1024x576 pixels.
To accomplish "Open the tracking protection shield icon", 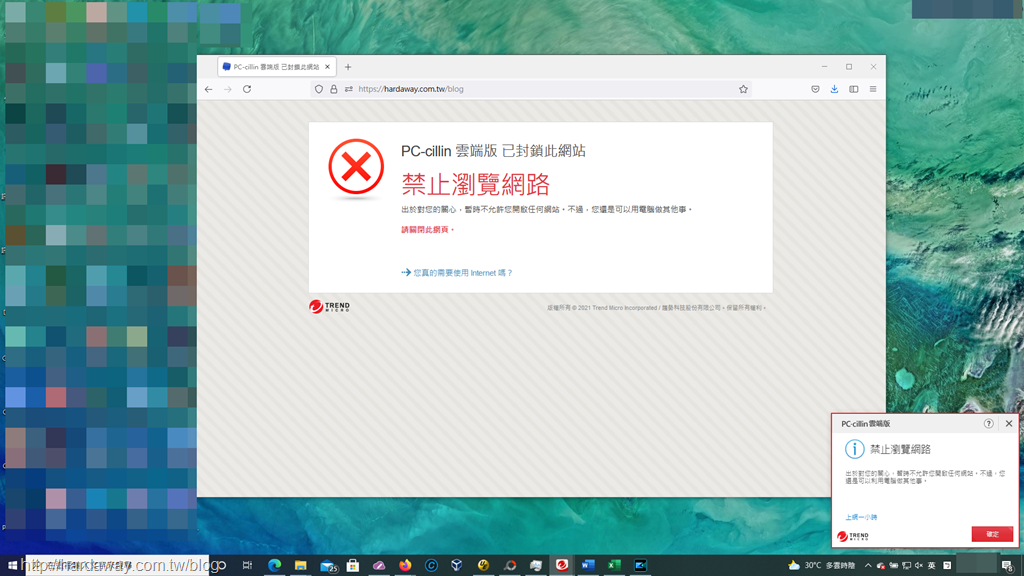I will (x=319, y=89).
